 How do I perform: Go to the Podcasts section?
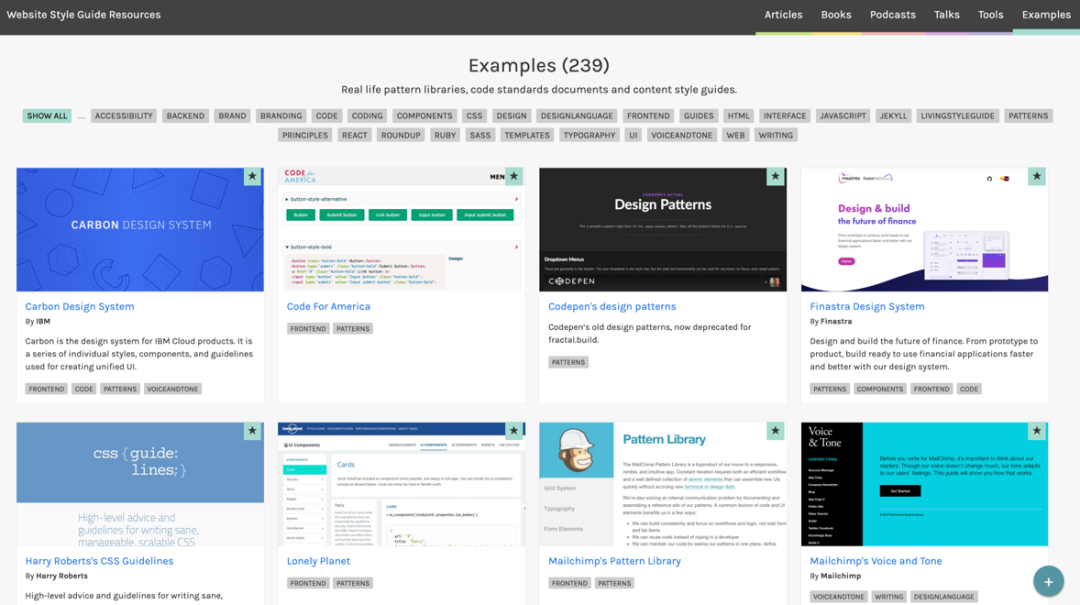click(x=893, y=14)
